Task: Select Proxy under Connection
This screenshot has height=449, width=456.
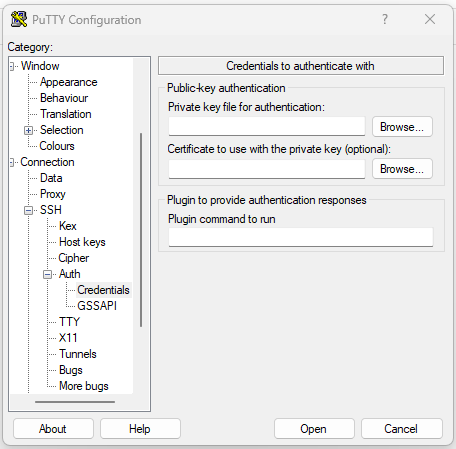Action: tap(53, 194)
